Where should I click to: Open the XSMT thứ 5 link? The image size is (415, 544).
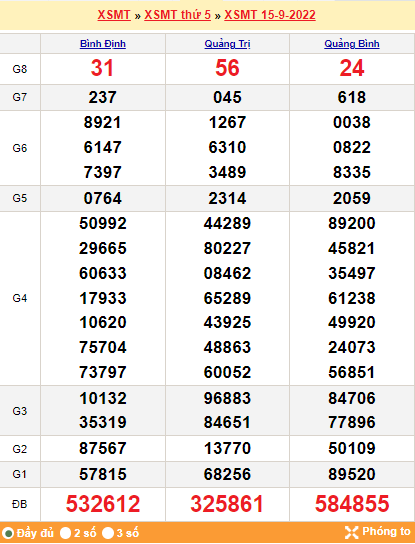[177, 15]
